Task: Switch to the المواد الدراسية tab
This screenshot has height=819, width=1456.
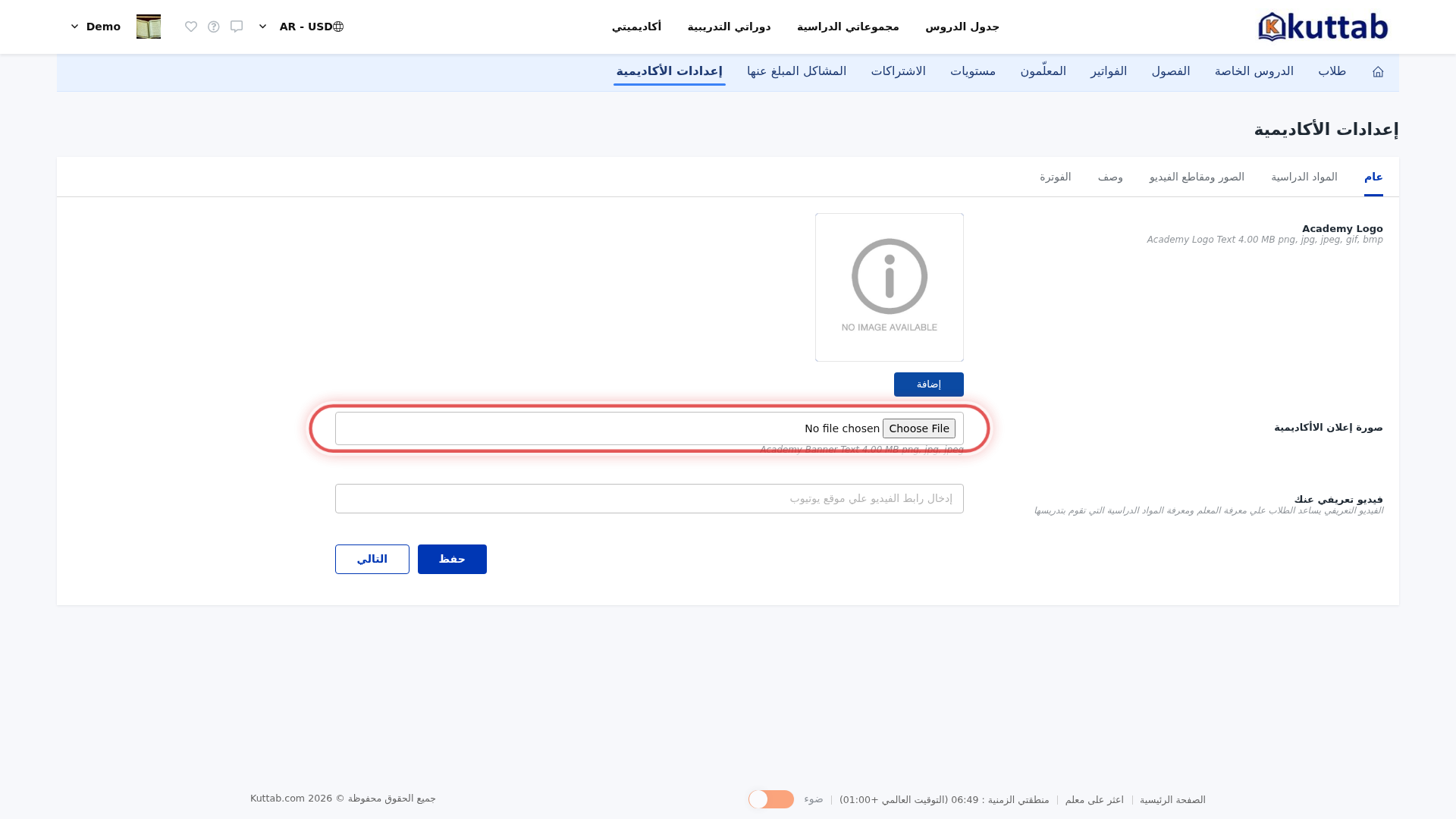Action: point(1304,177)
